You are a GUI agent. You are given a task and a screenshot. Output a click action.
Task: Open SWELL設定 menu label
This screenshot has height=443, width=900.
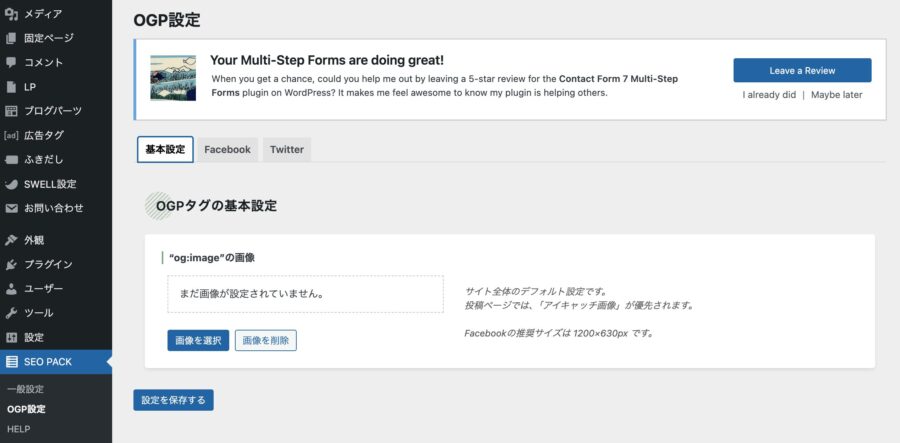[50, 184]
